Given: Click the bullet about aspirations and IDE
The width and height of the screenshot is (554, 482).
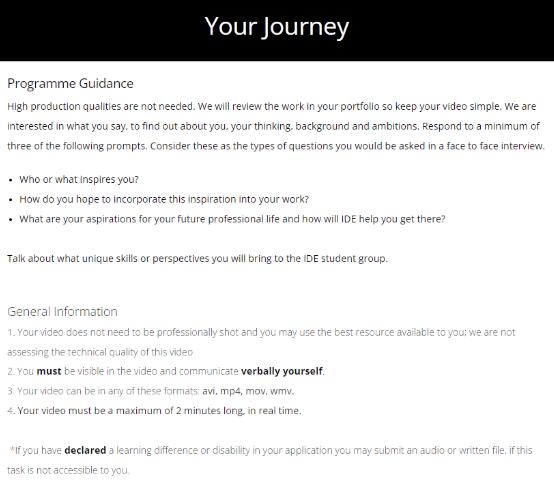Looking at the screenshot, I should click(x=232, y=219).
